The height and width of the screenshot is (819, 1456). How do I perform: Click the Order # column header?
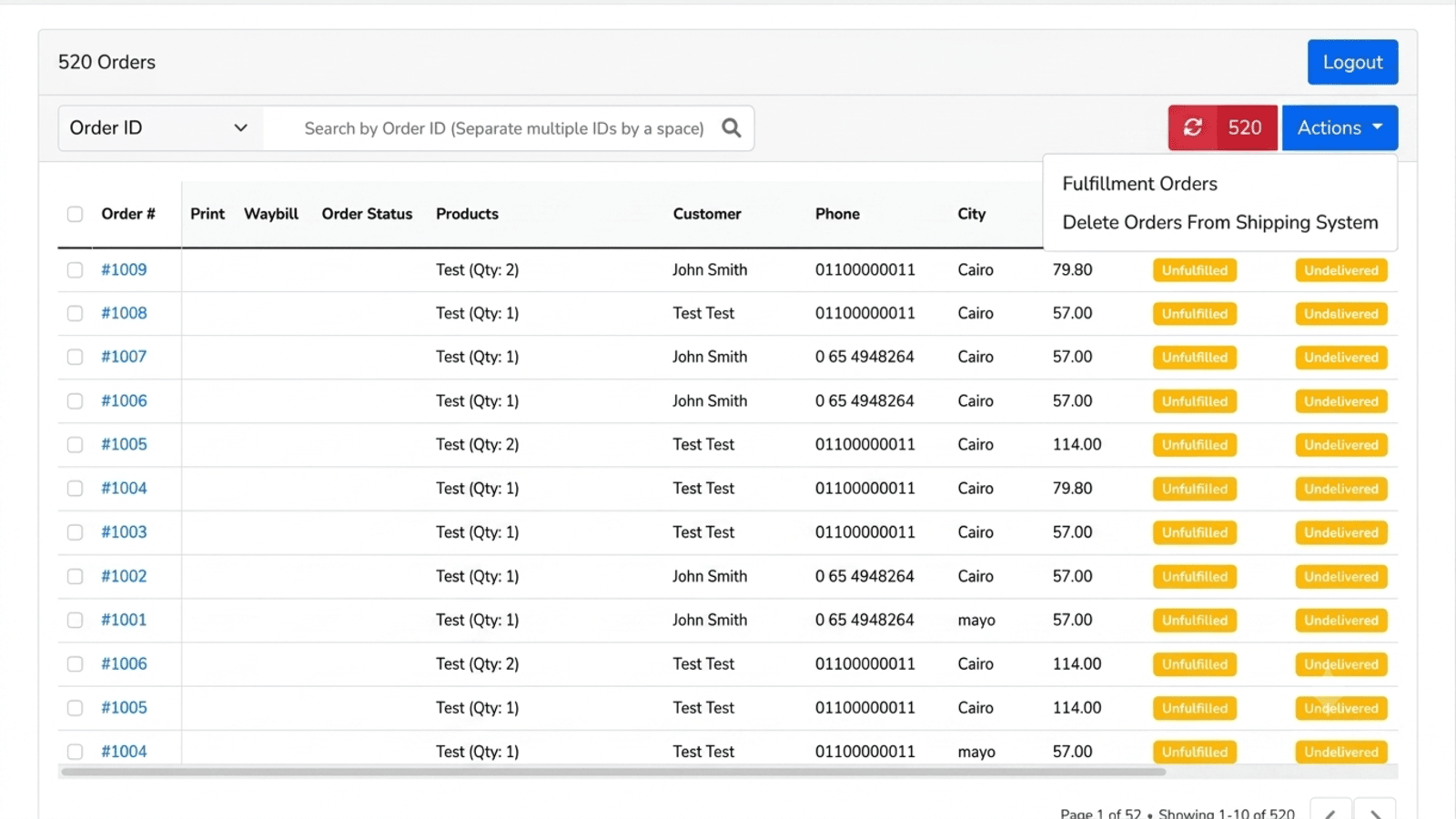coord(128,214)
